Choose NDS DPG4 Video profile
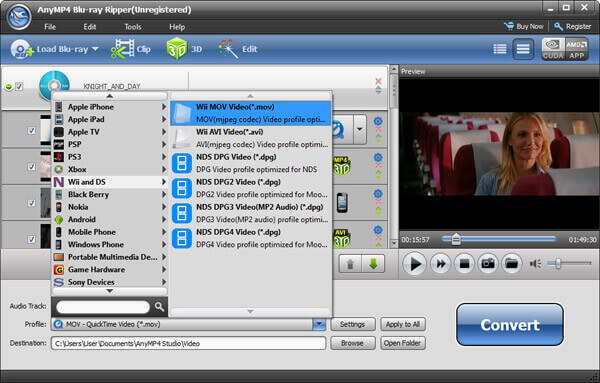The image size is (600, 383). coord(251,238)
